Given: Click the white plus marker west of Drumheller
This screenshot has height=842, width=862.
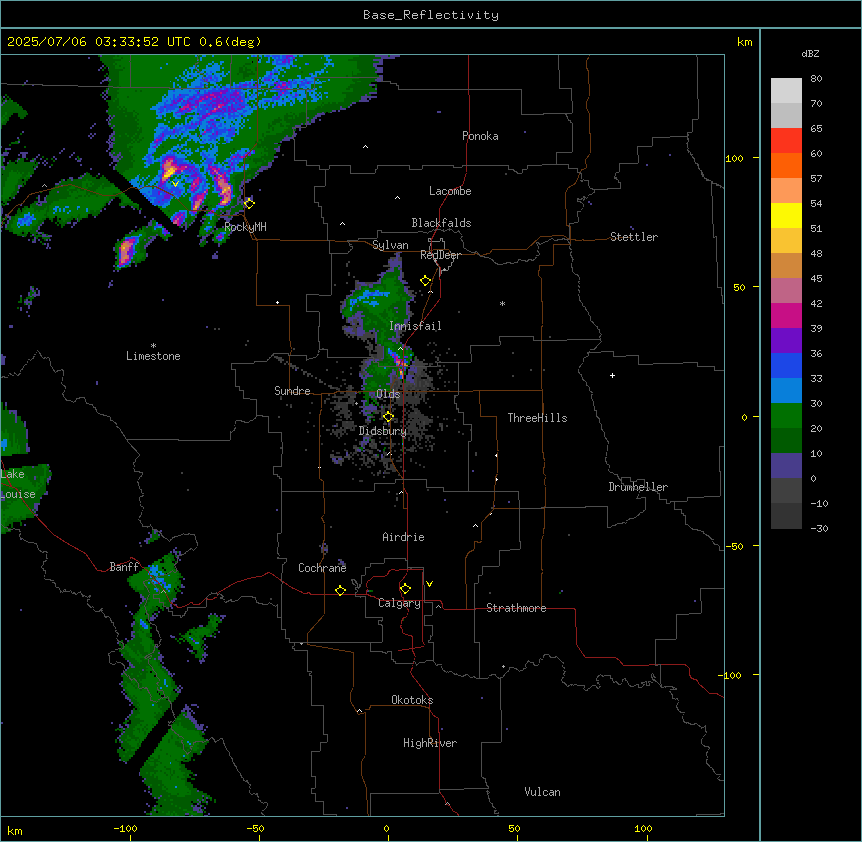Looking at the screenshot, I should 612,375.
